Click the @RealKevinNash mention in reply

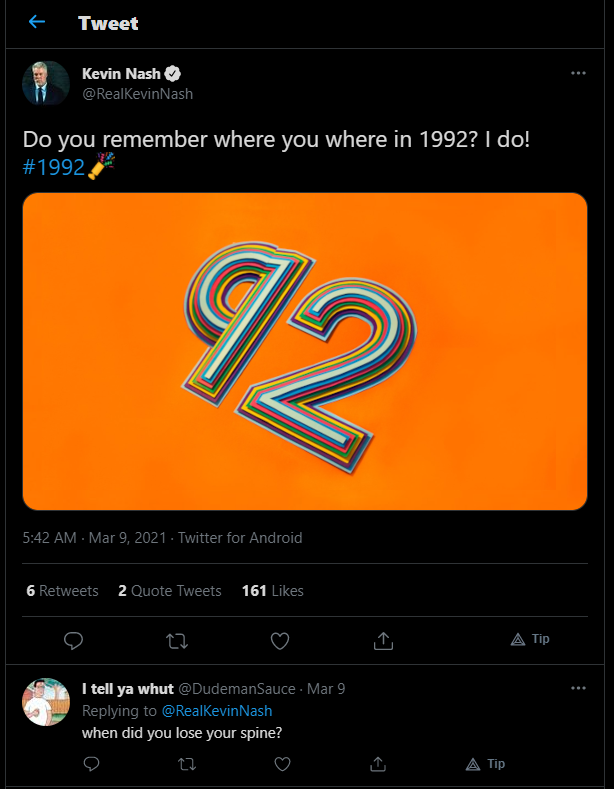[x=216, y=711]
